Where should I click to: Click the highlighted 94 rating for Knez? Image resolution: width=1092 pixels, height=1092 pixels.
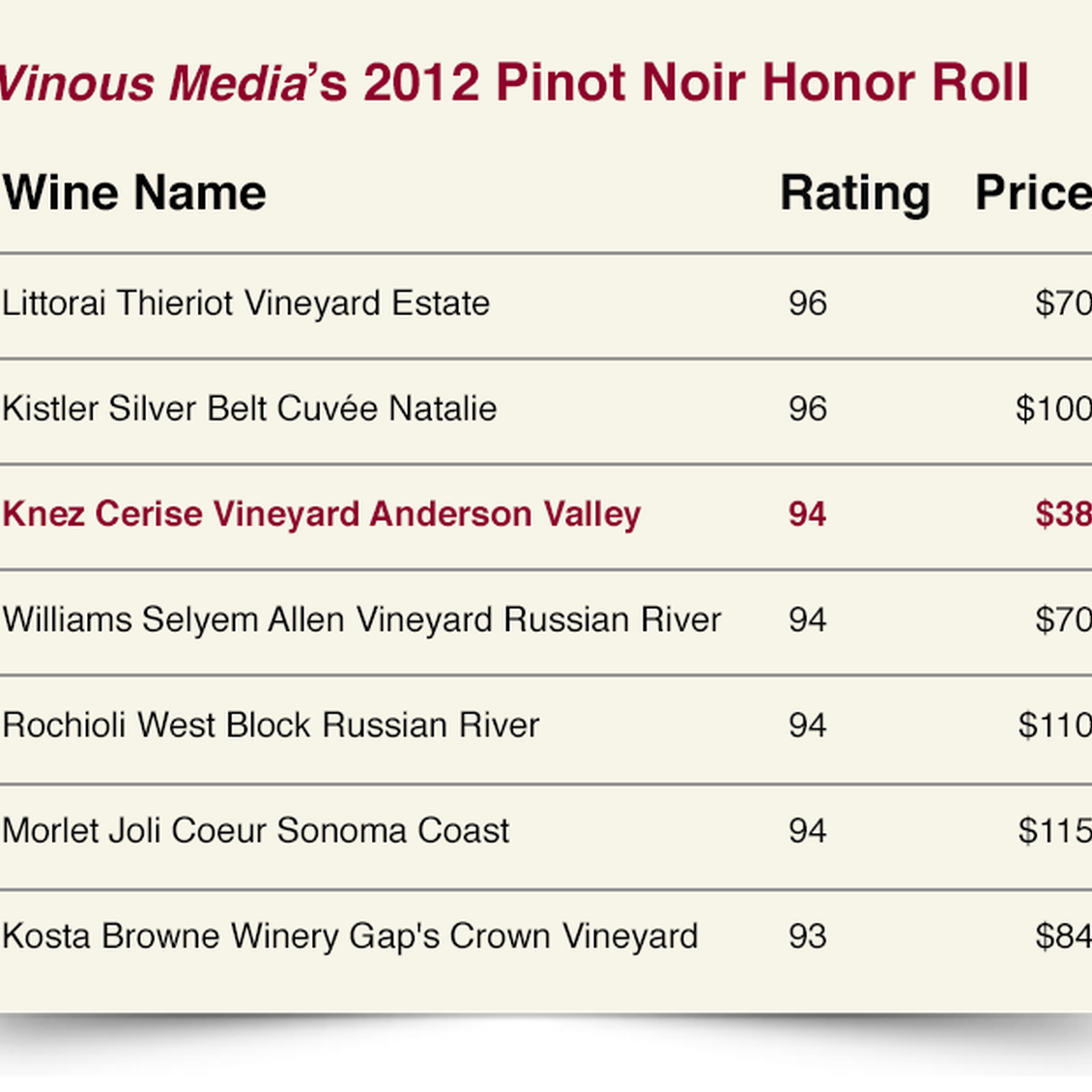pos(808,514)
